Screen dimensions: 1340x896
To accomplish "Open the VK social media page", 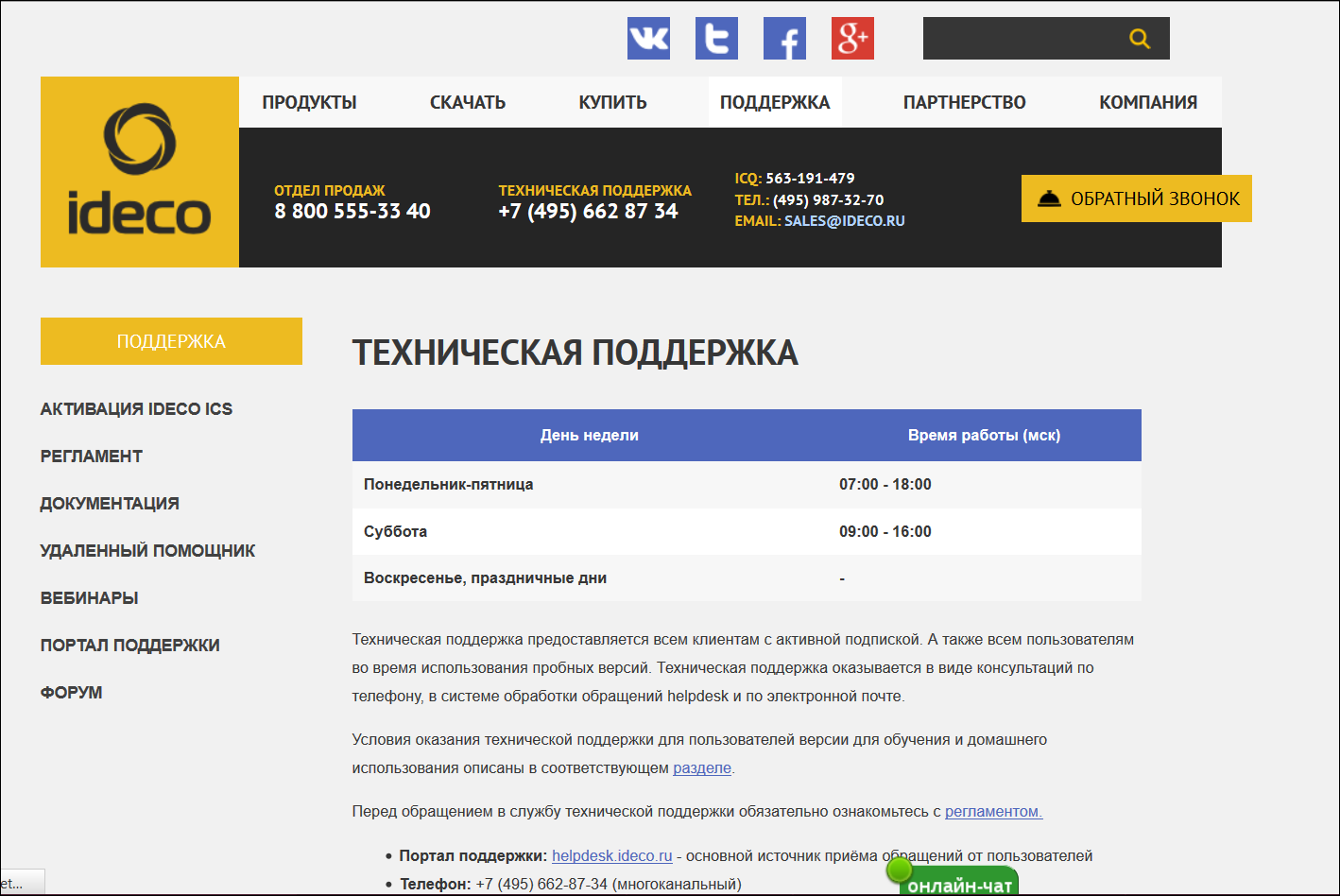I will pos(648,38).
